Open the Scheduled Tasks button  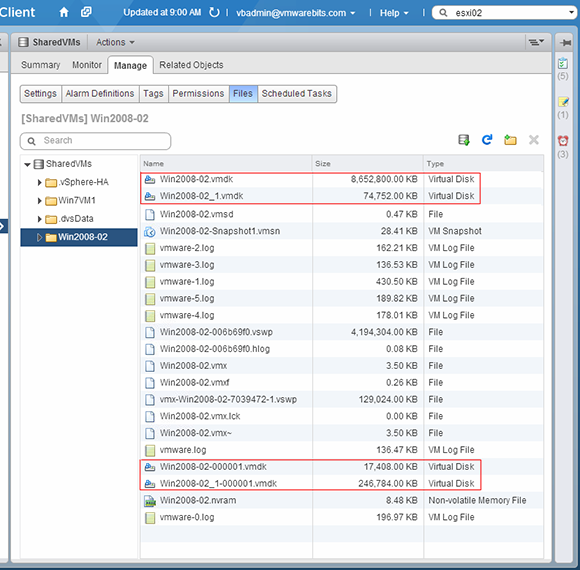tap(297, 94)
